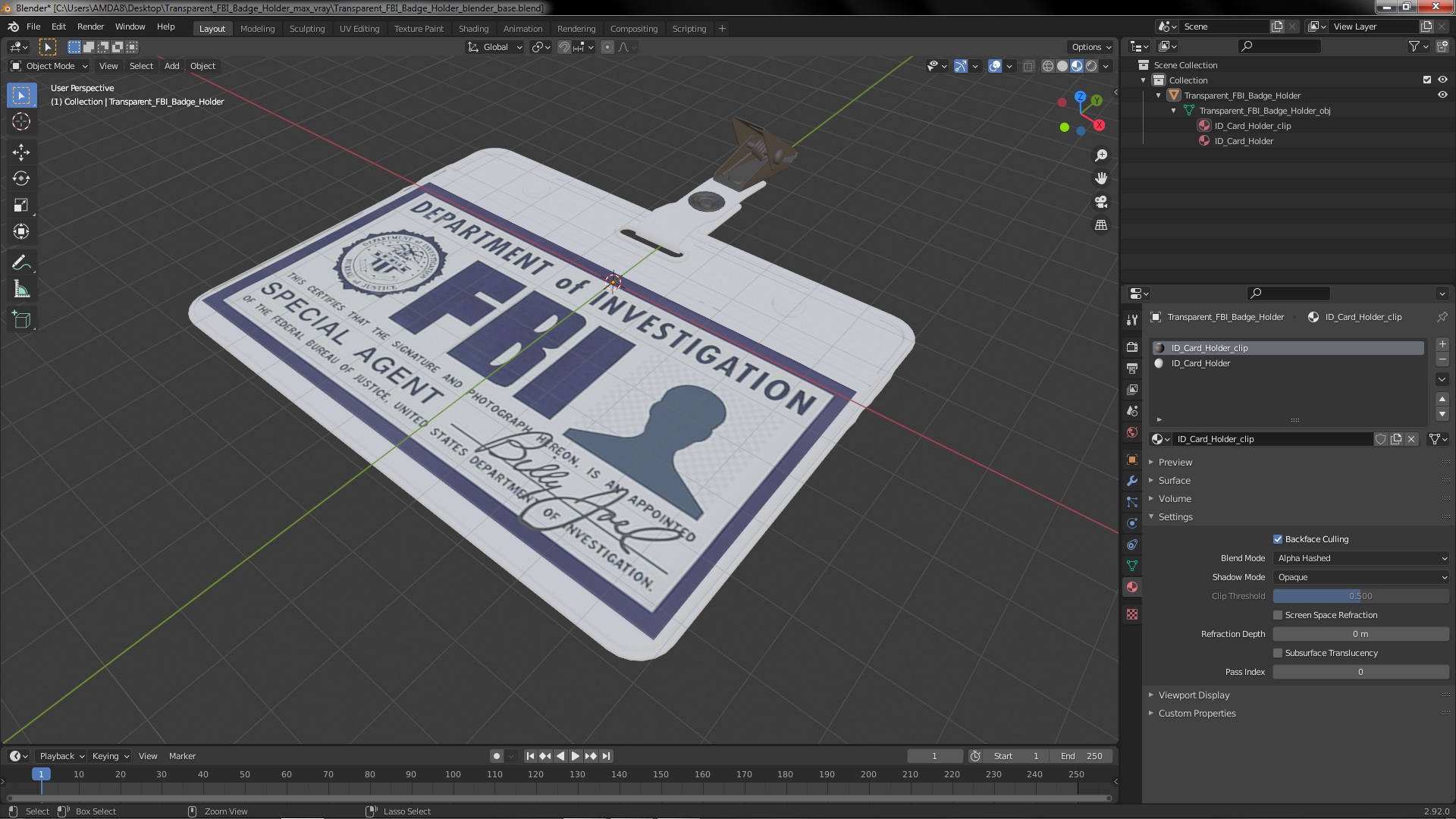This screenshot has height=819, width=1456.
Task: Open the Object properties tab
Action: [1132, 460]
